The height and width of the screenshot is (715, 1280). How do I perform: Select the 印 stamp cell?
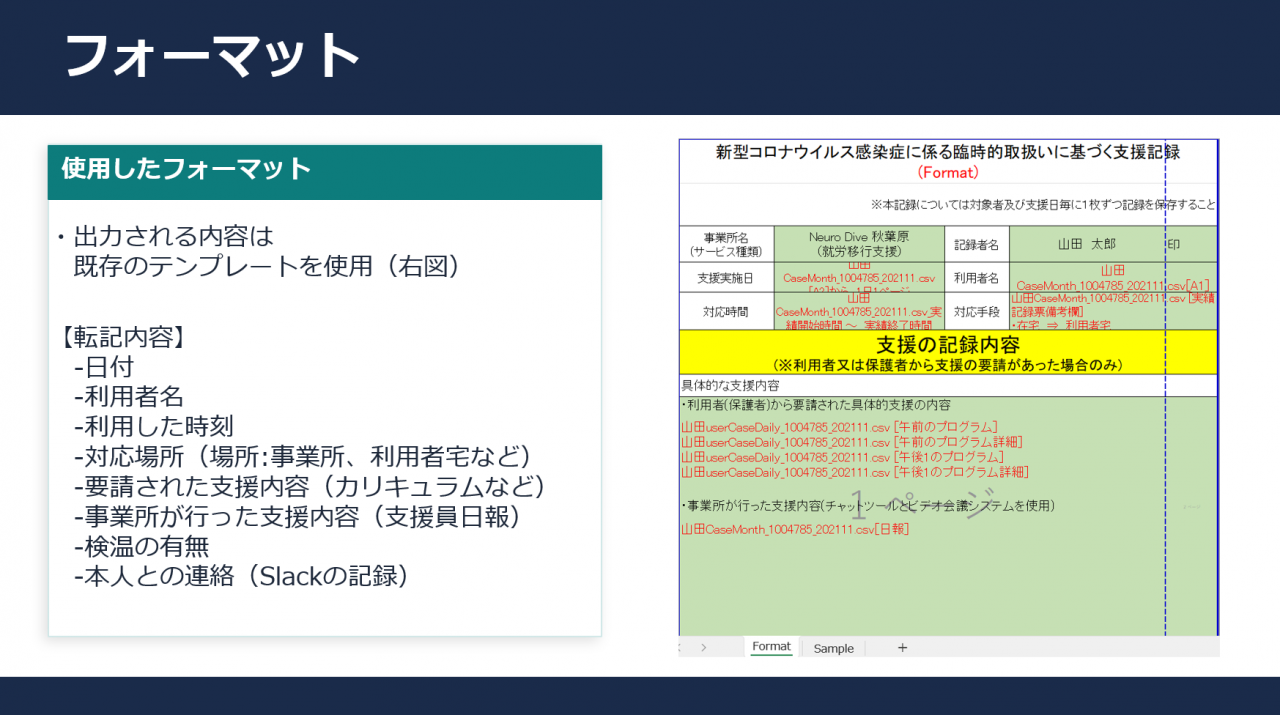click(x=1173, y=244)
